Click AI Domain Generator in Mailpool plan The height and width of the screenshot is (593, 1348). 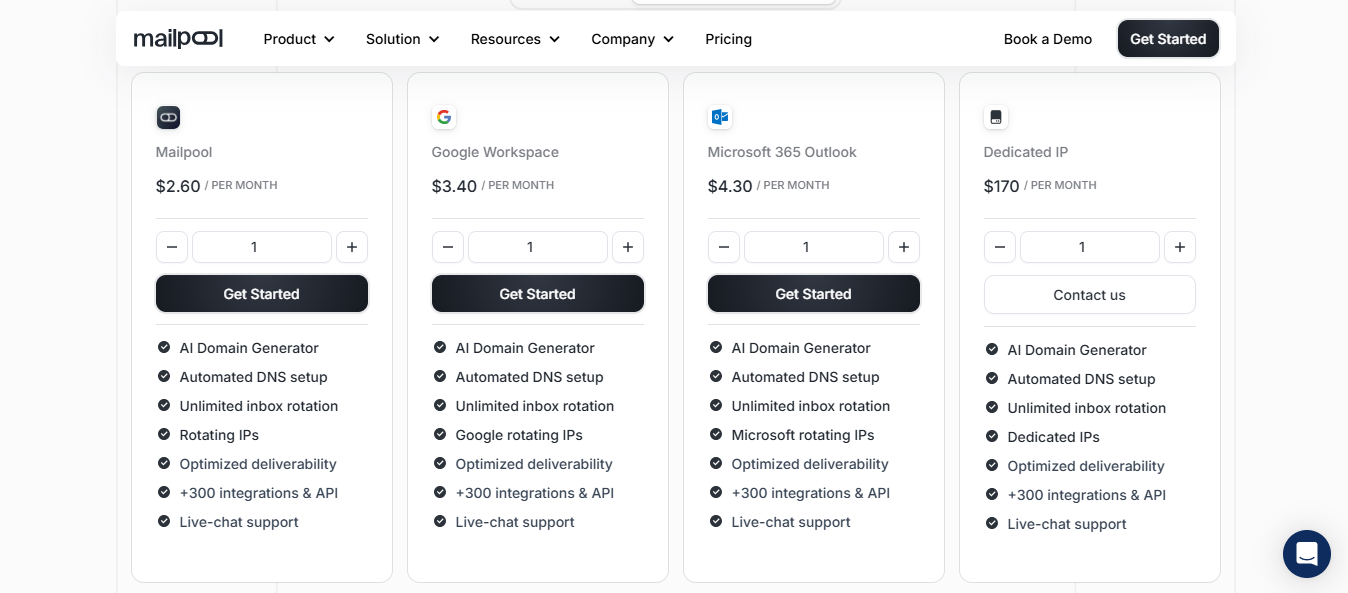tap(249, 348)
